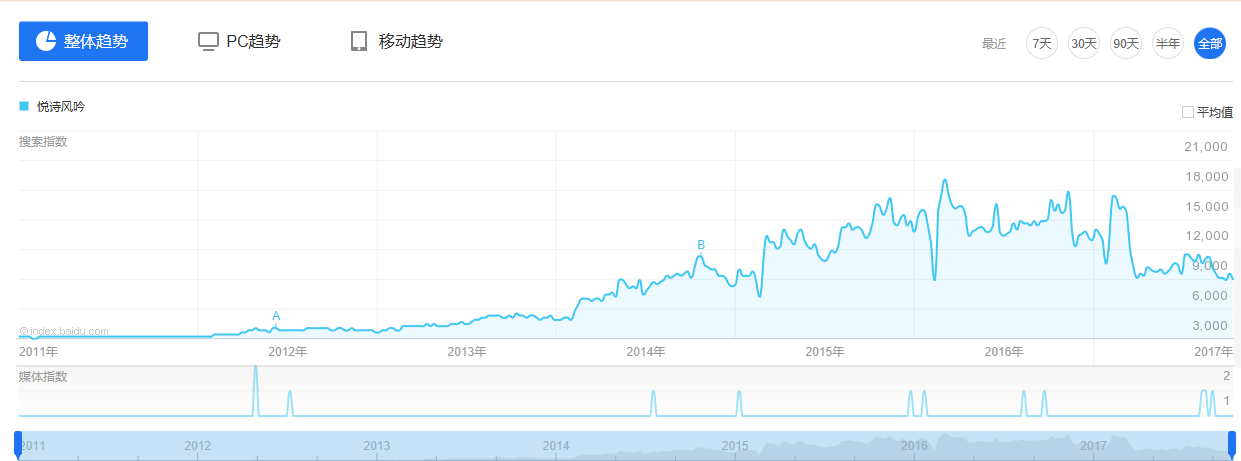The width and height of the screenshot is (1241, 461).
Task: Click the 2017年 axis label
Action: pos(1213,352)
